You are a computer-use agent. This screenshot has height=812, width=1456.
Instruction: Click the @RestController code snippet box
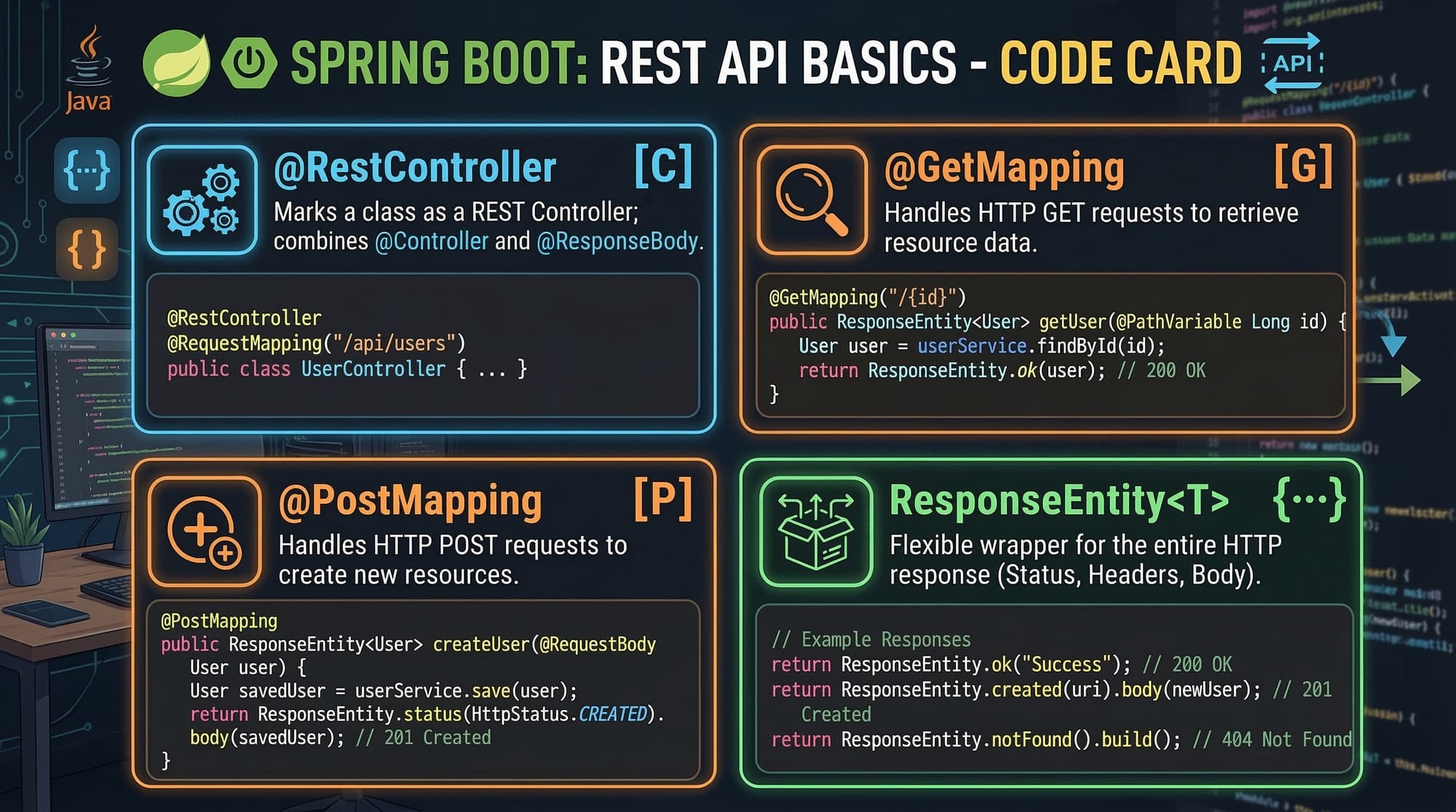tap(423, 345)
